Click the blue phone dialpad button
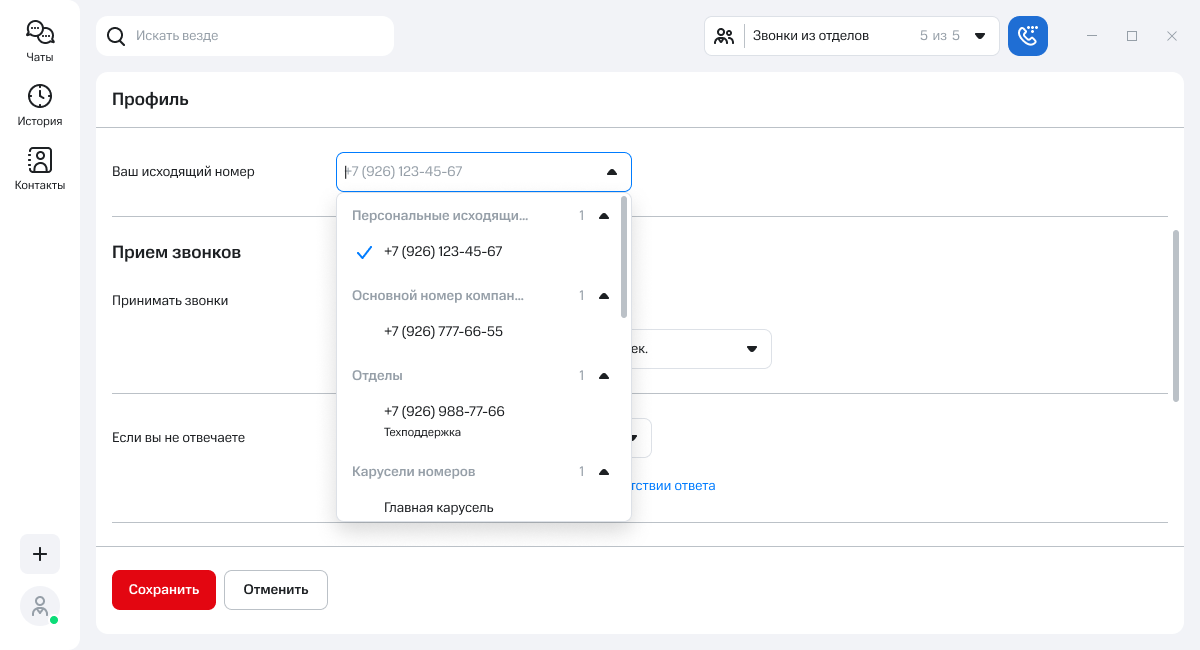This screenshot has width=1200, height=650. point(1028,36)
